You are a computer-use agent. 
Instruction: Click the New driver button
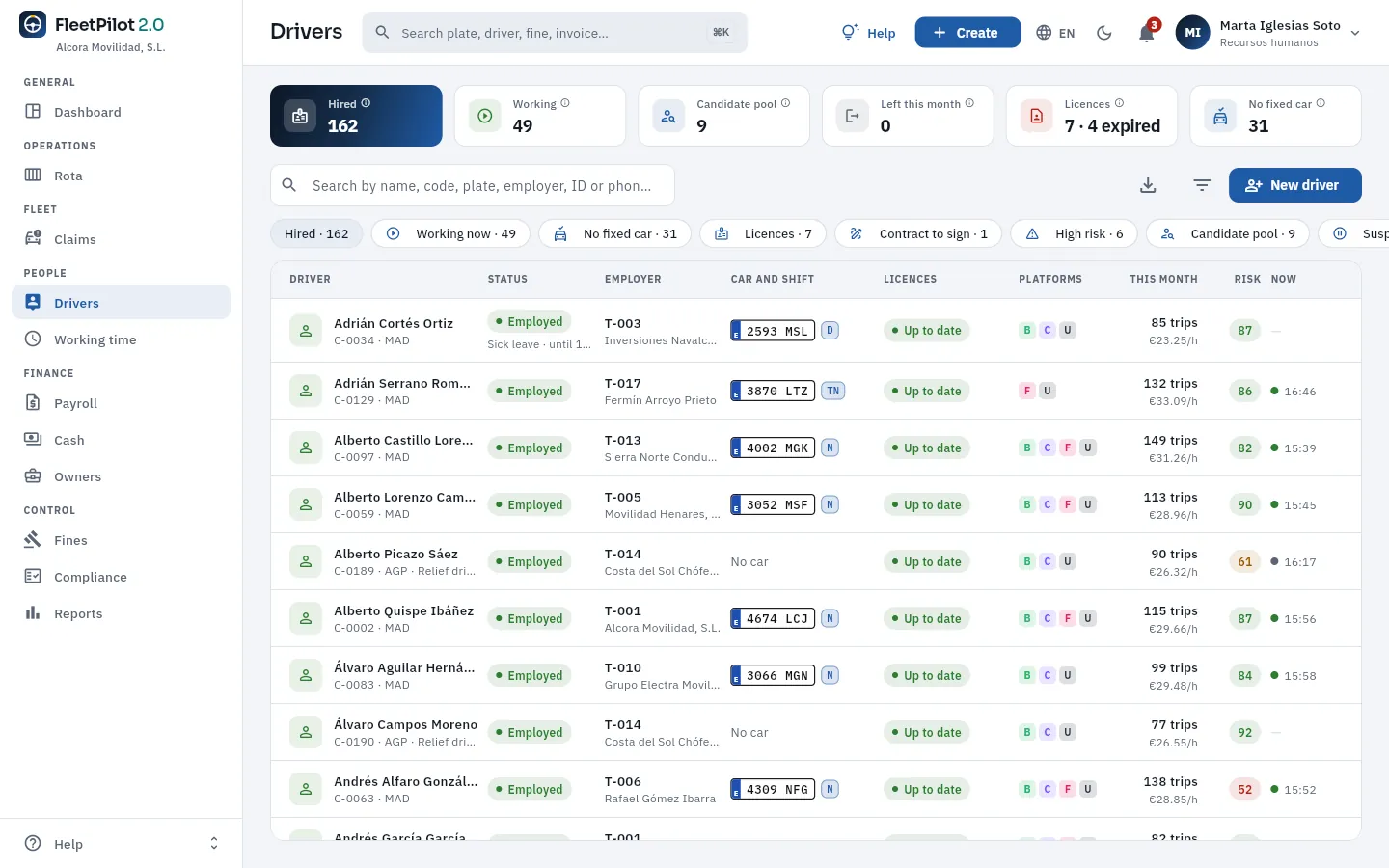1294,185
